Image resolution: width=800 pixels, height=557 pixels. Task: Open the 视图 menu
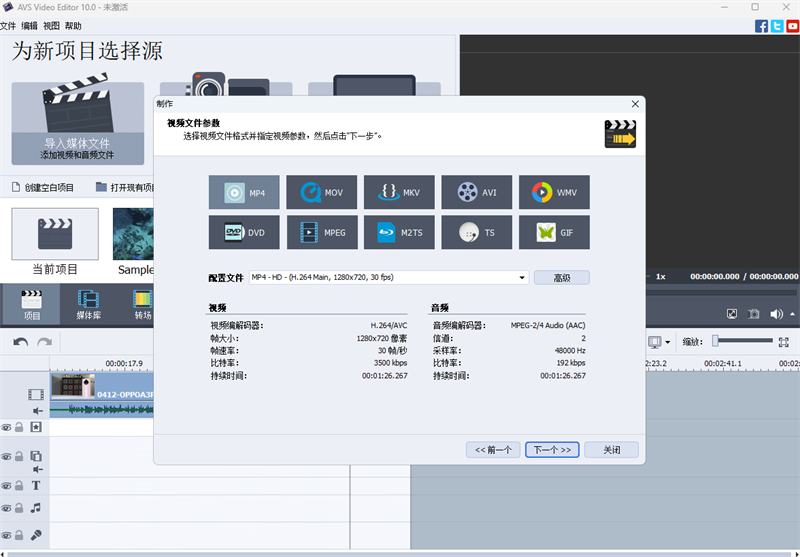point(51,26)
